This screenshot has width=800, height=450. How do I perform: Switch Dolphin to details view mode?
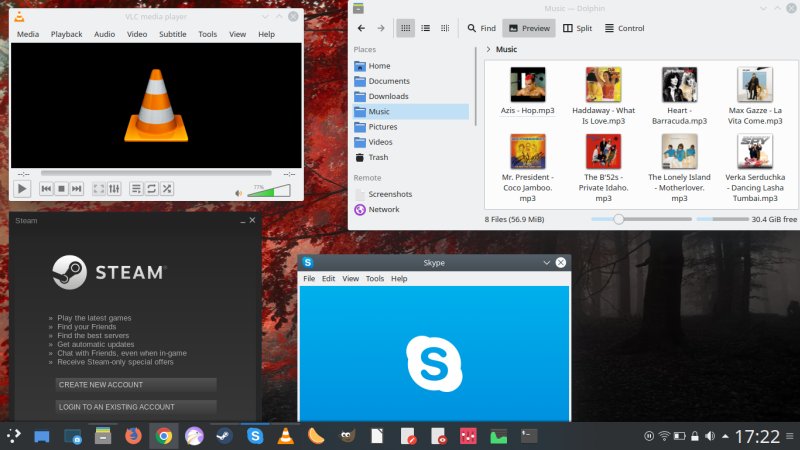(444, 28)
